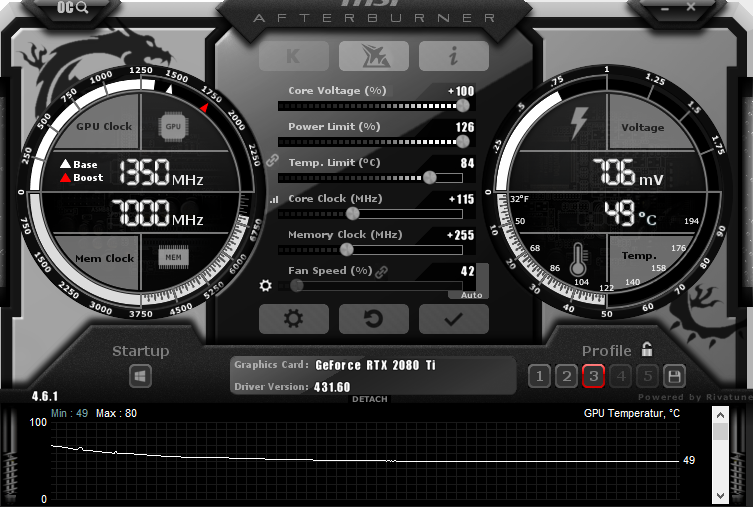
Task: Apply settings with the checkmark button
Action: tap(454, 319)
